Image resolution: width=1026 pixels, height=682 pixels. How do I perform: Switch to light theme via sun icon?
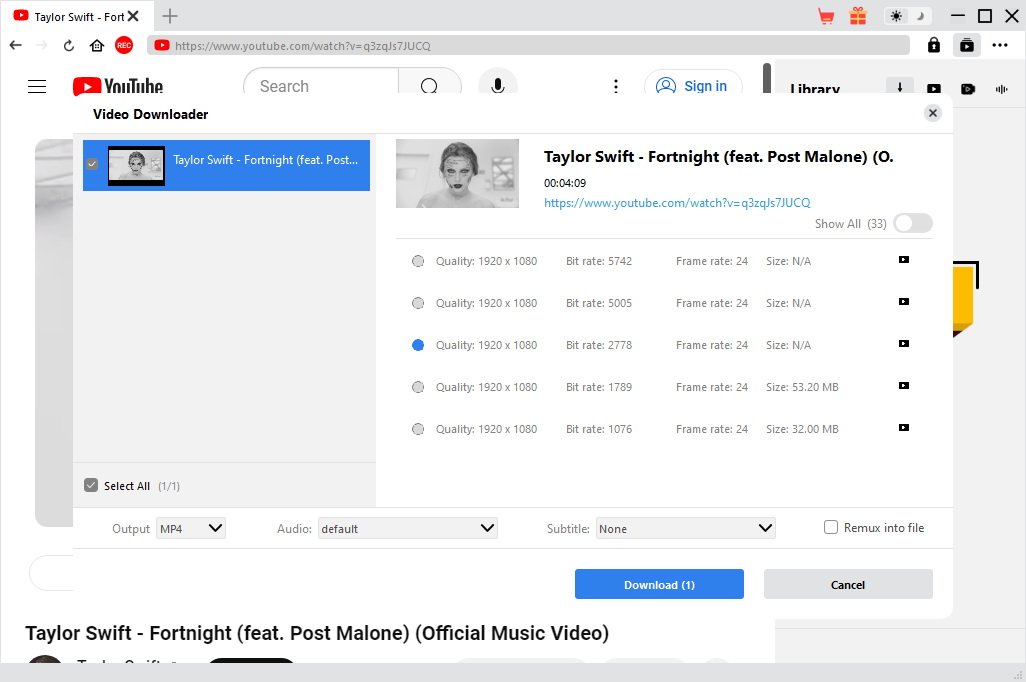click(x=896, y=16)
